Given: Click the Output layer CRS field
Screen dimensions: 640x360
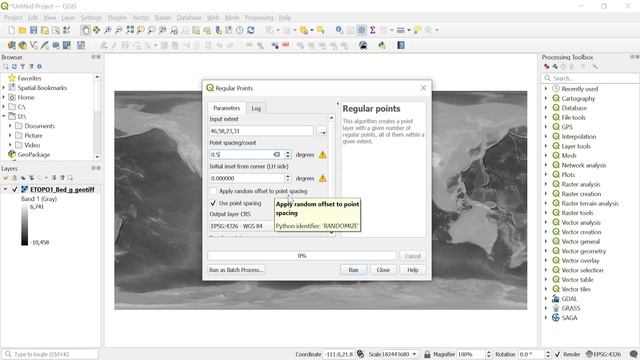Looking at the screenshot, I should pyautogui.click(x=242, y=226).
